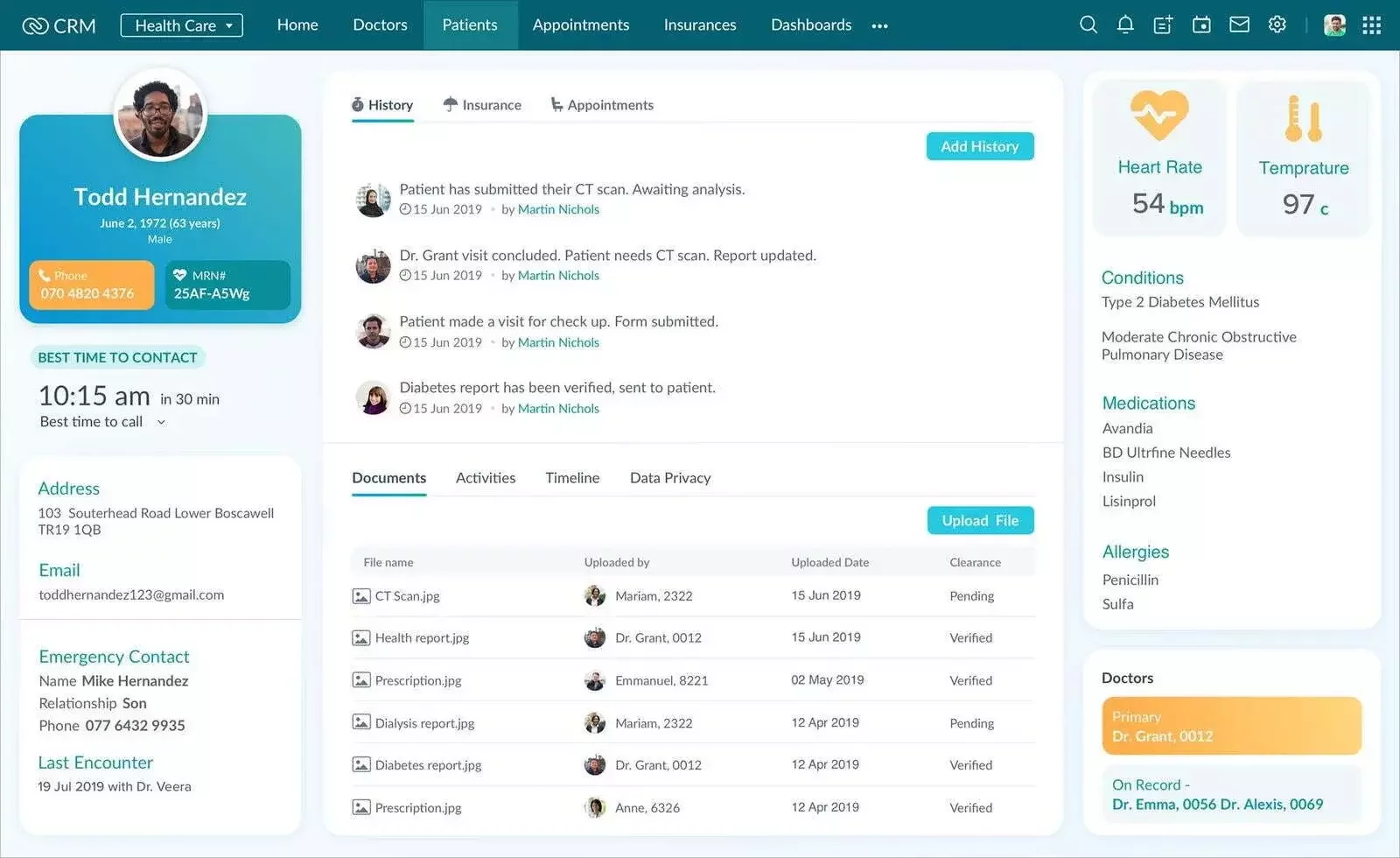The height and width of the screenshot is (858, 1400).
Task: Switch to the Insurance tab
Action: point(482,105)
